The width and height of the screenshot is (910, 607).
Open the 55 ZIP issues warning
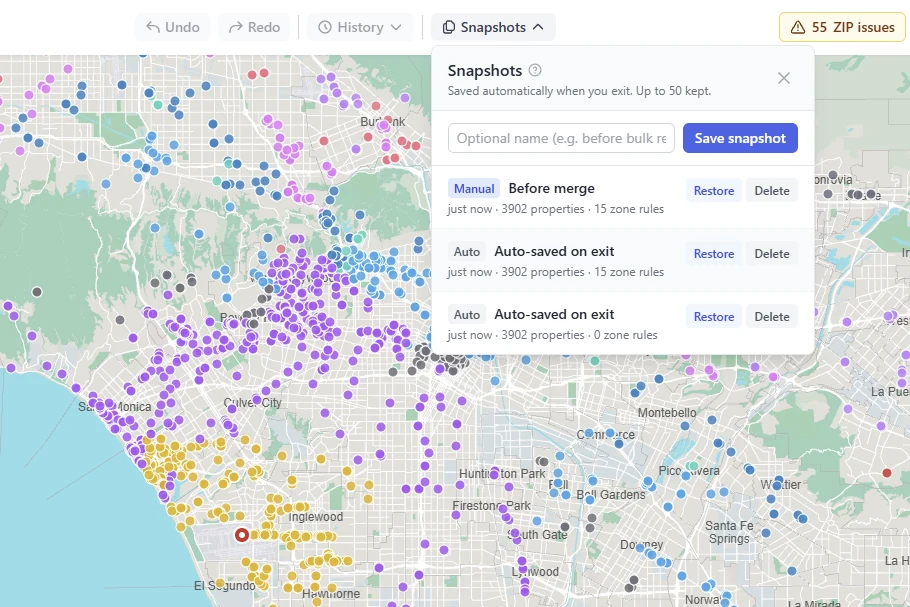click(843, 27)
